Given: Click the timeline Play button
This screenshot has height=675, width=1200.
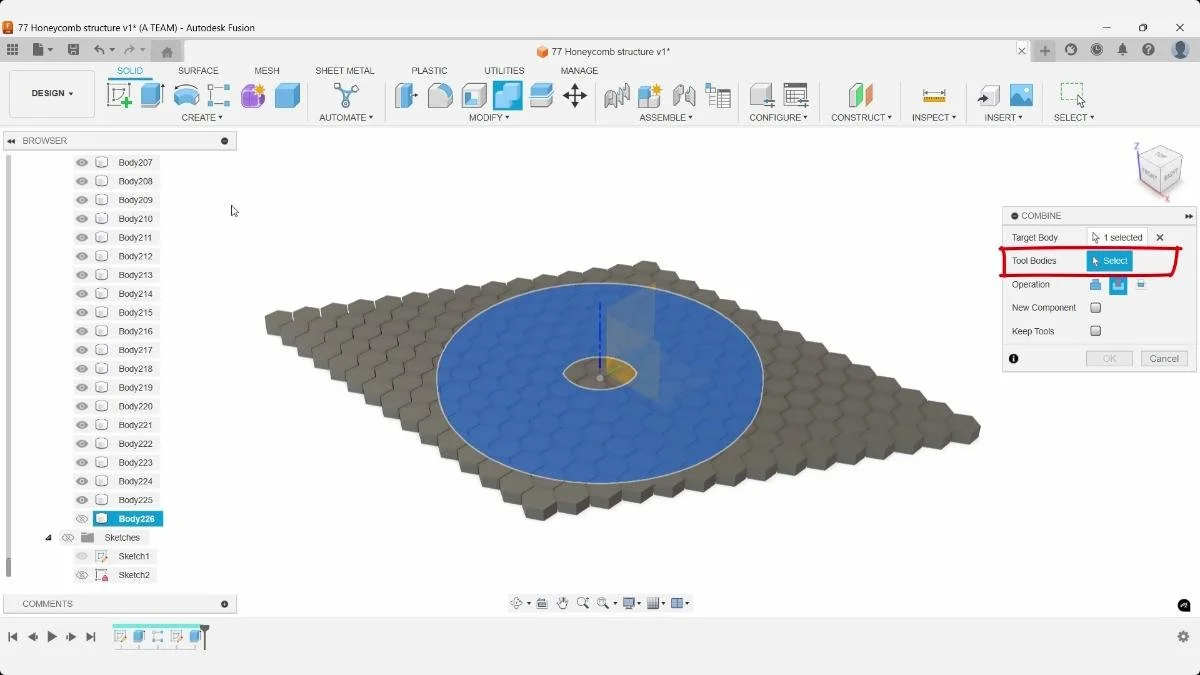Looking at the screenshot, I should point(52,637).
